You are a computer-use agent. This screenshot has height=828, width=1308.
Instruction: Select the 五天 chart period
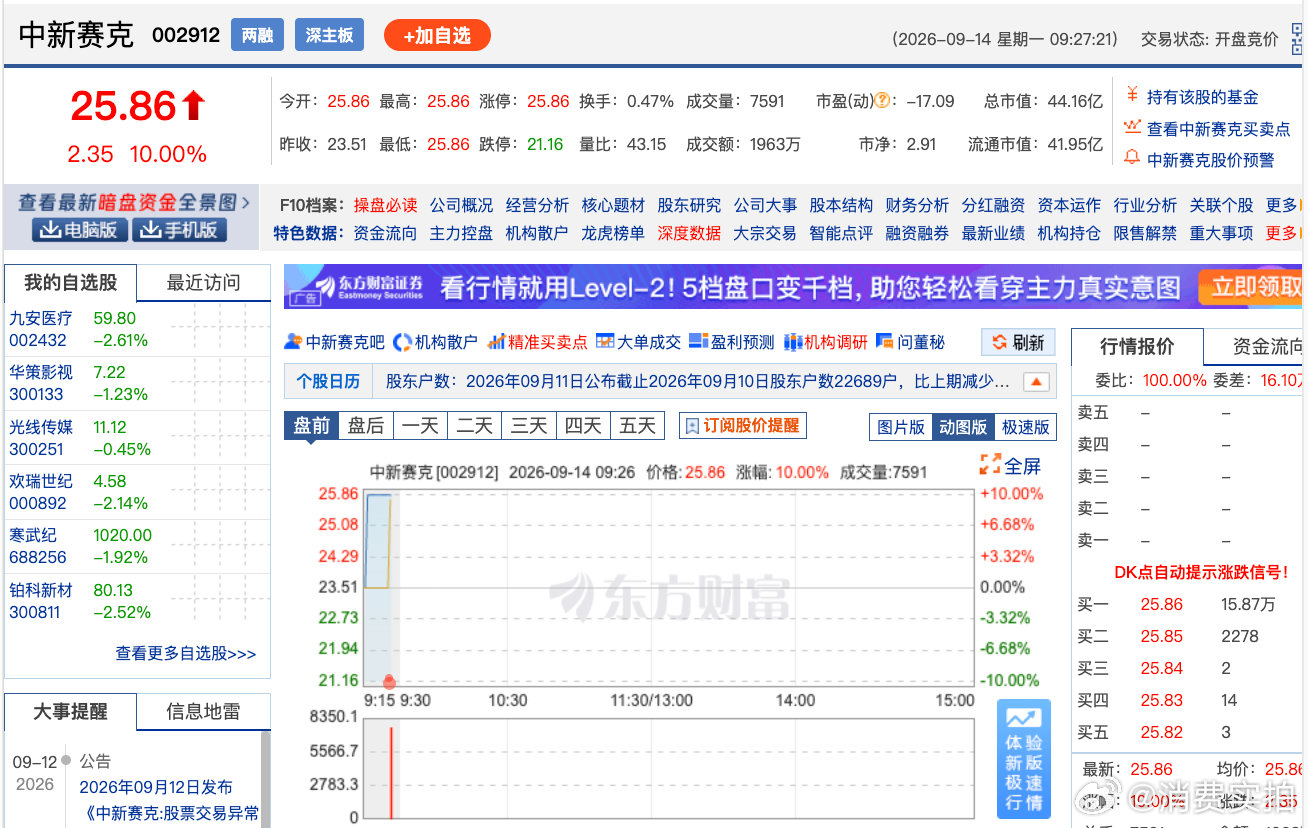coord(637,426)
